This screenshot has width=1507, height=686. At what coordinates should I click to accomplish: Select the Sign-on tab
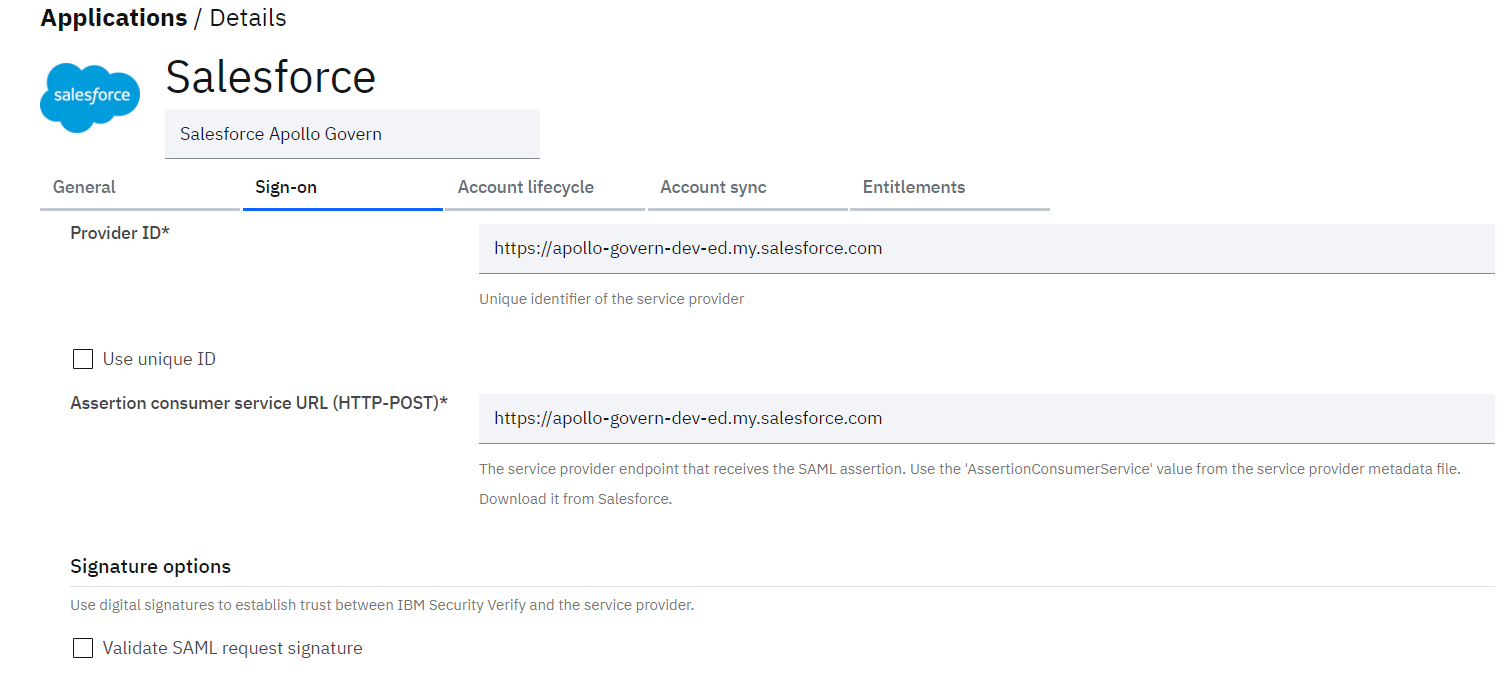tap(343, 187)
